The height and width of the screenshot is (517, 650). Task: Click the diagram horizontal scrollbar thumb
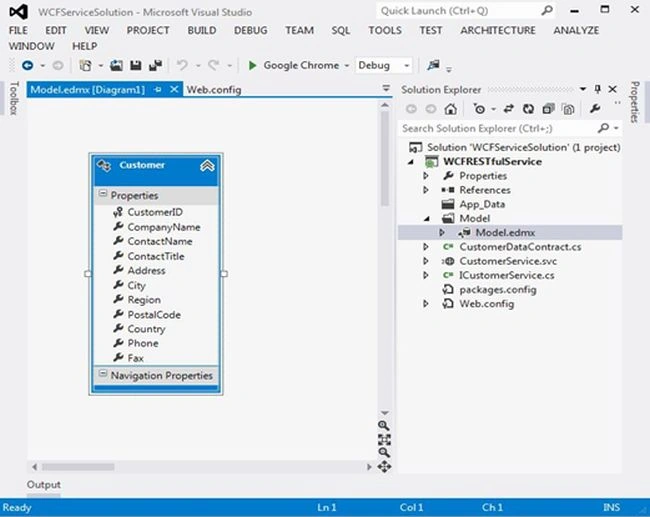pyautogui.click(x=78, y=467)
